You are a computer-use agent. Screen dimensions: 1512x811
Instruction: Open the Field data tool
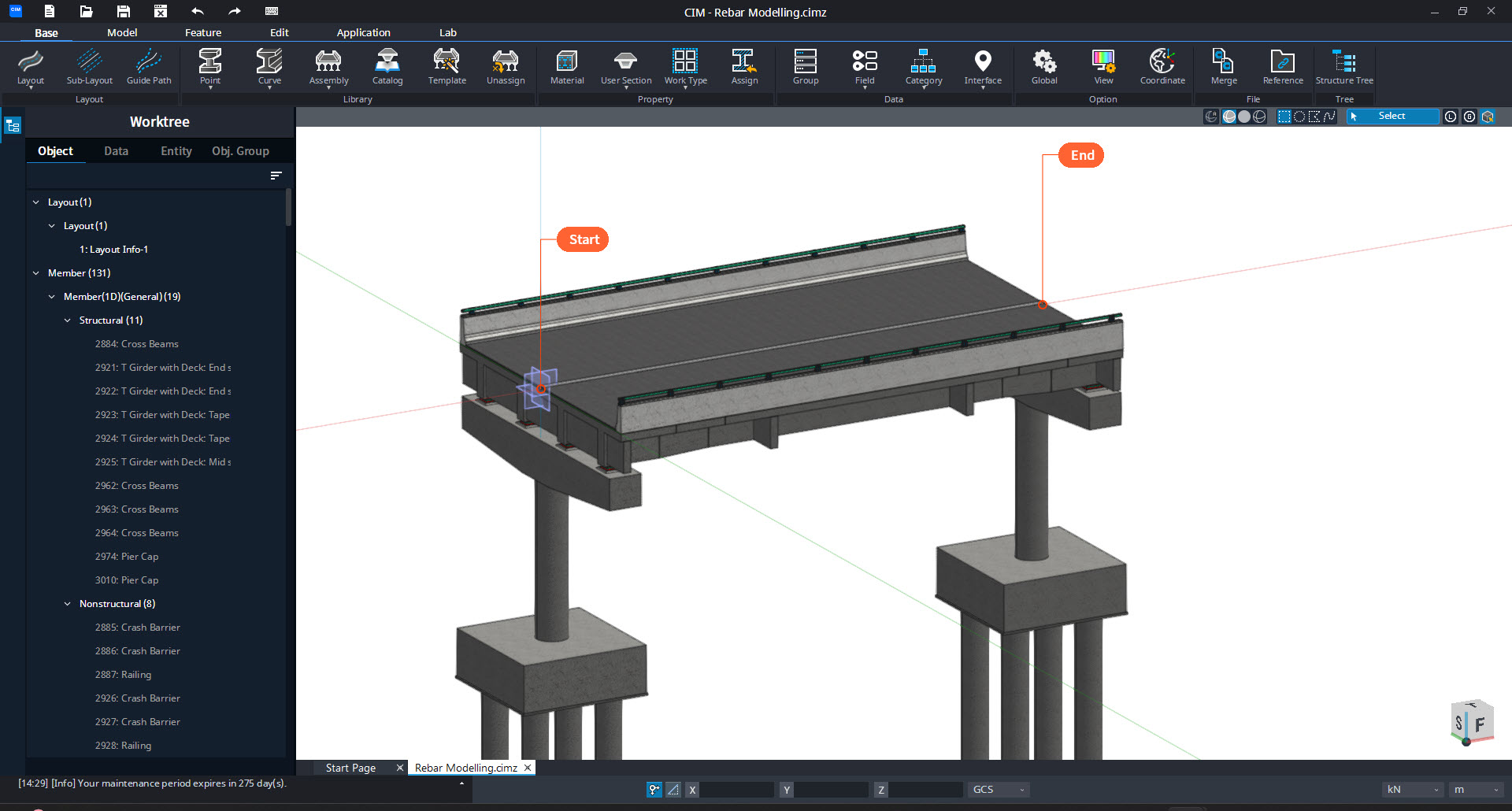click(865, 68)
